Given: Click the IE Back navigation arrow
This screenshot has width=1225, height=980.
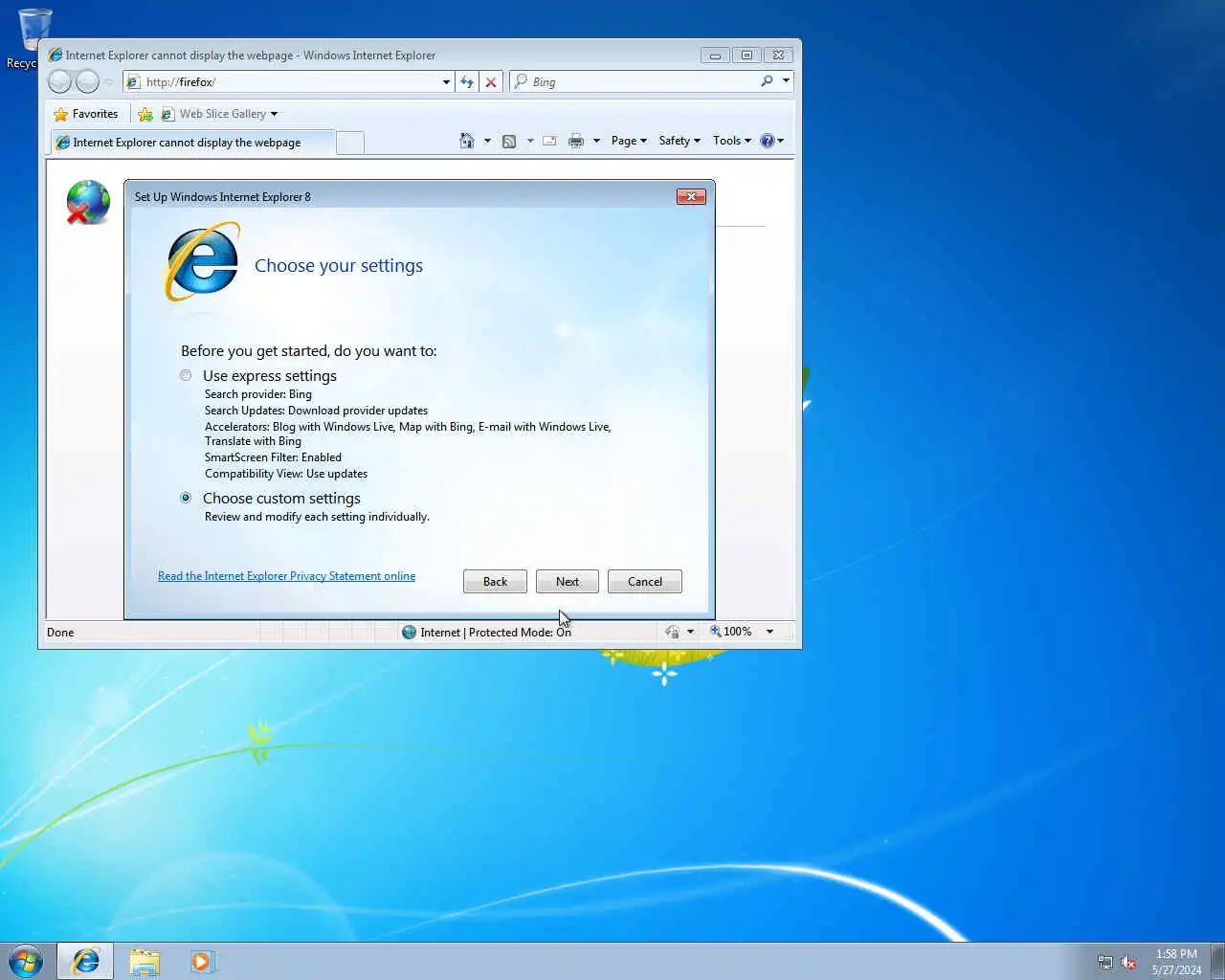Looking at the screenshot, I should click(59, 82).
